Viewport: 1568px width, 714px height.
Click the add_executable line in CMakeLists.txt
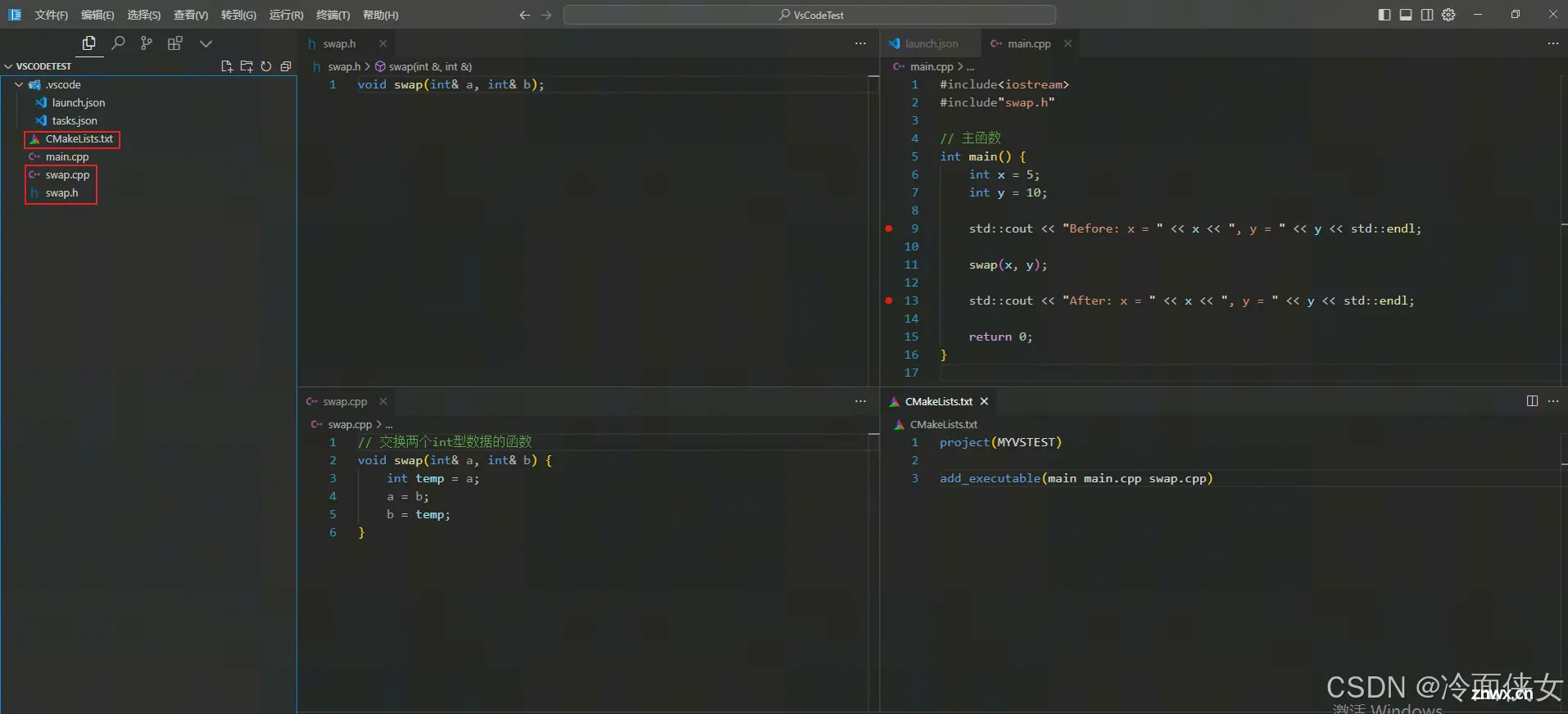tap(1076, 478)
